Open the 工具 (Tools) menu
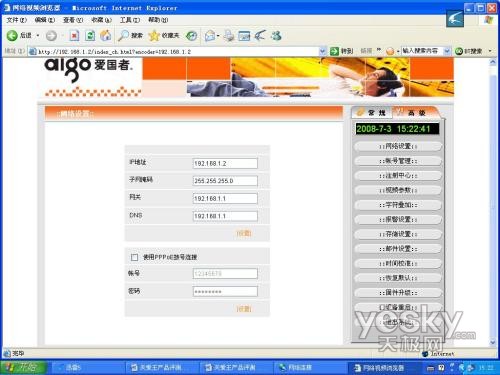500x375 pixels. point(130,20)
